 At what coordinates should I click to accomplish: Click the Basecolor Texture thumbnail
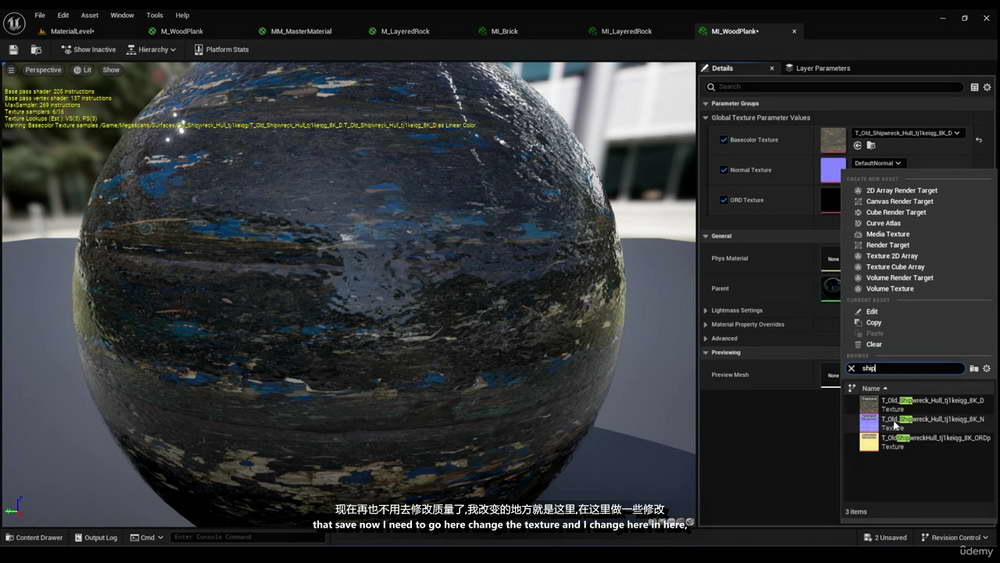[x=833, y=140]
